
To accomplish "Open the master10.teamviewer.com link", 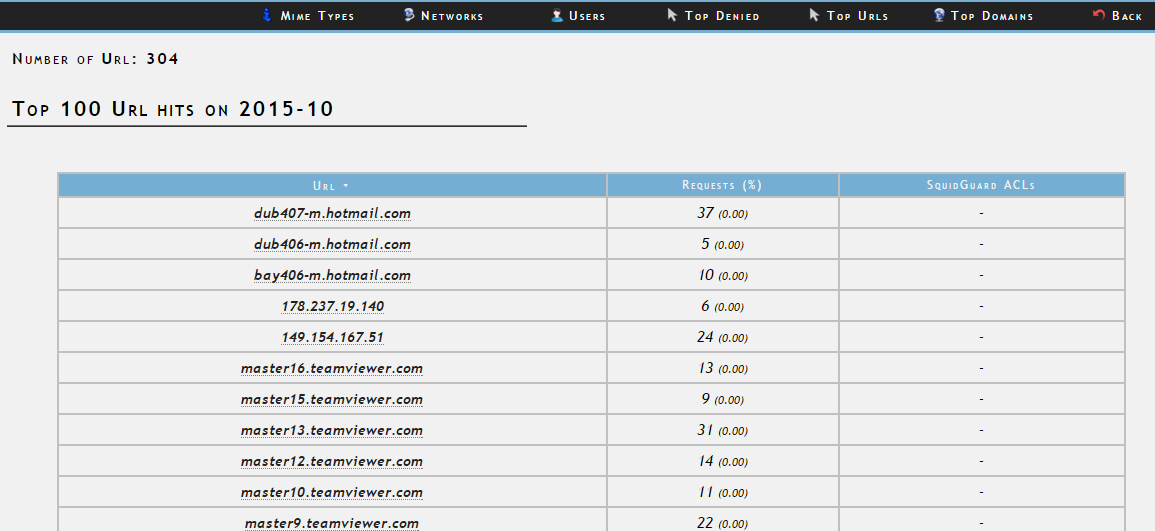I will coord(331,492).
